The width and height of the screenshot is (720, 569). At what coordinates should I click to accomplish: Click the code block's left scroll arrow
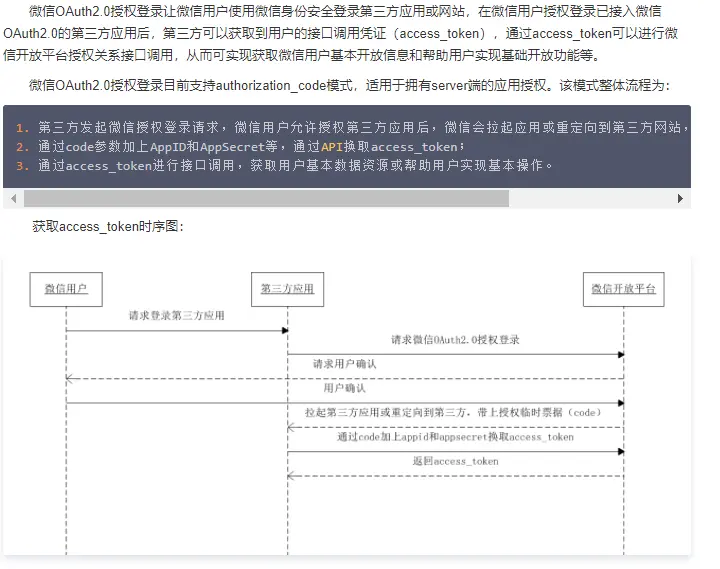(x=13, y=198)
